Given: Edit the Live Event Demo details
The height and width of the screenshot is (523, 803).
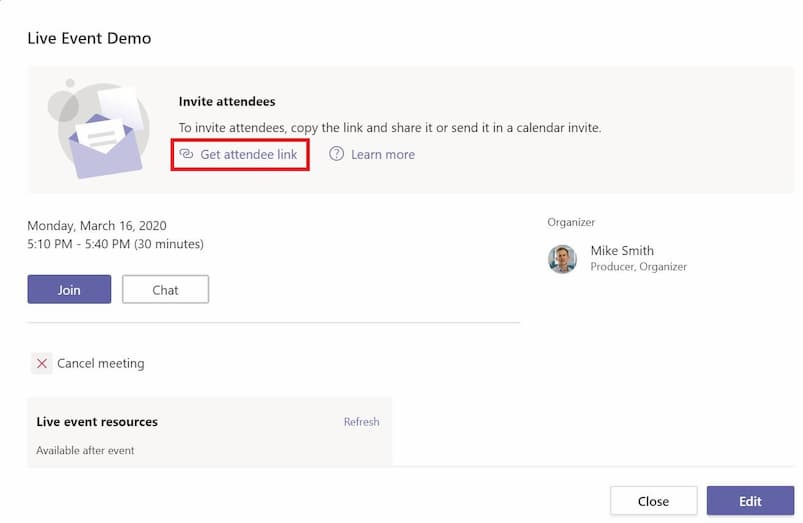Looking at the screenshot, I should (x=750, y=501).
